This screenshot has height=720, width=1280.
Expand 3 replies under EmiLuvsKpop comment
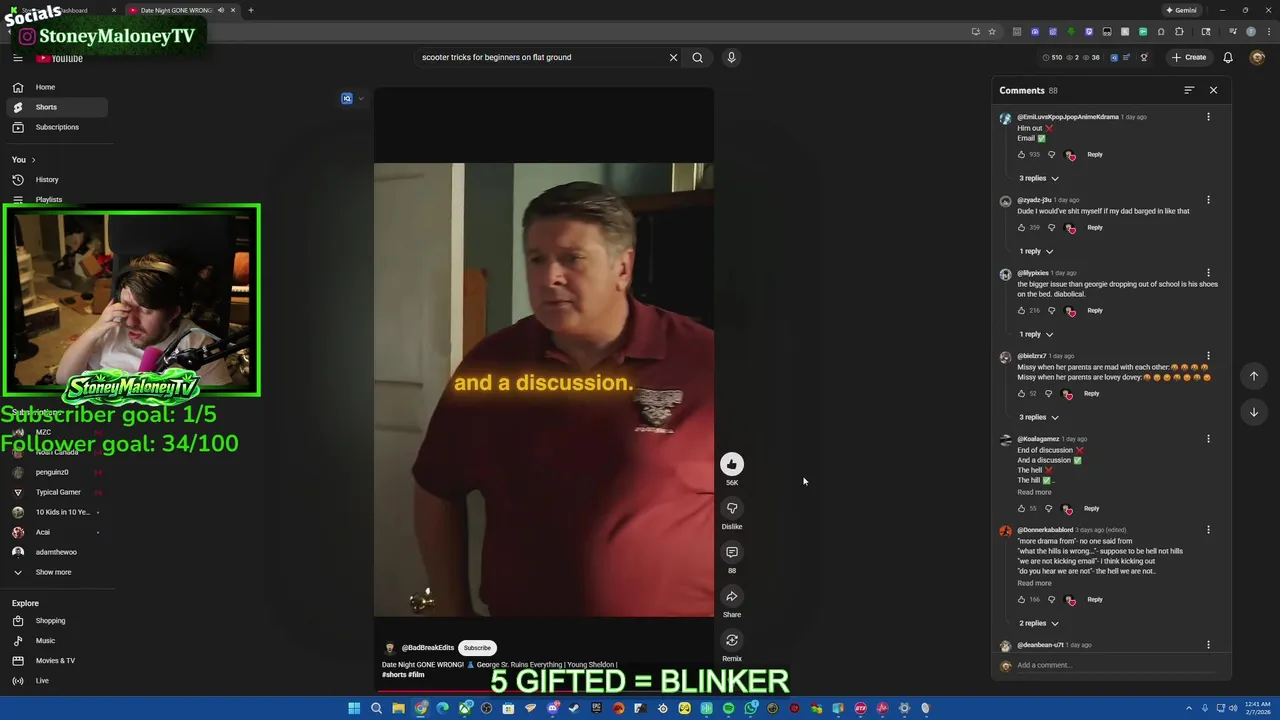(x=1038, y=178)
